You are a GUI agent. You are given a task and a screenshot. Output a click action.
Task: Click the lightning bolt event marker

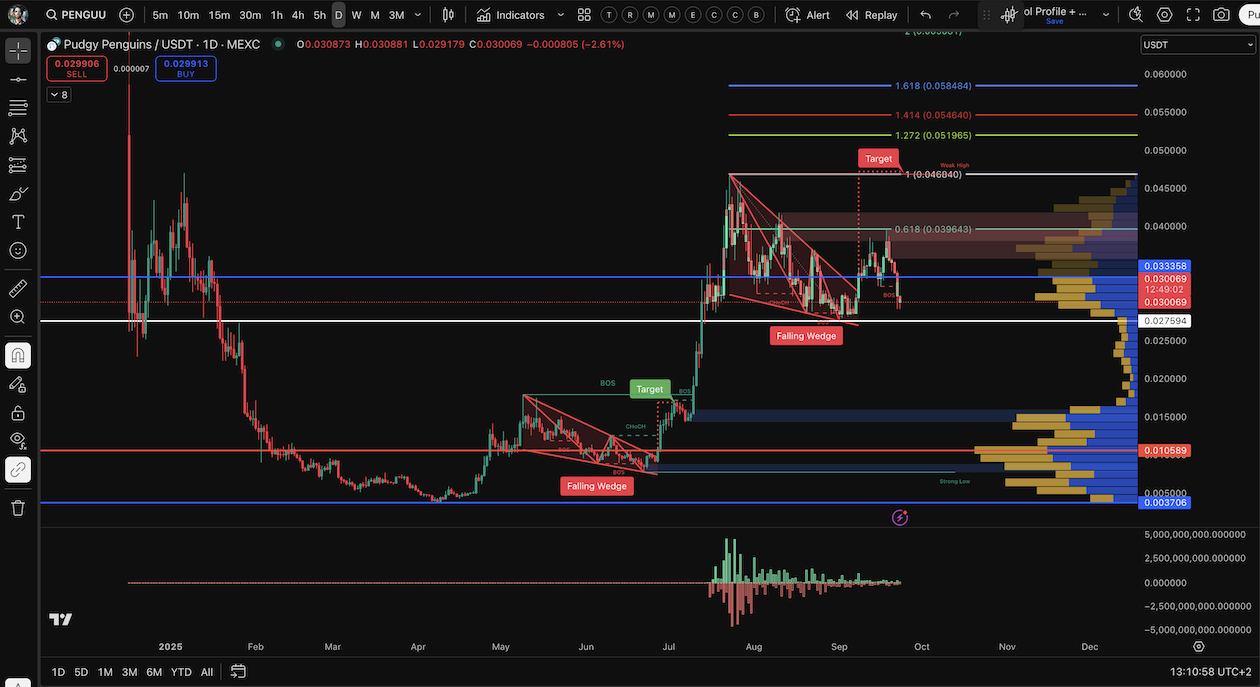coord(900,517)
